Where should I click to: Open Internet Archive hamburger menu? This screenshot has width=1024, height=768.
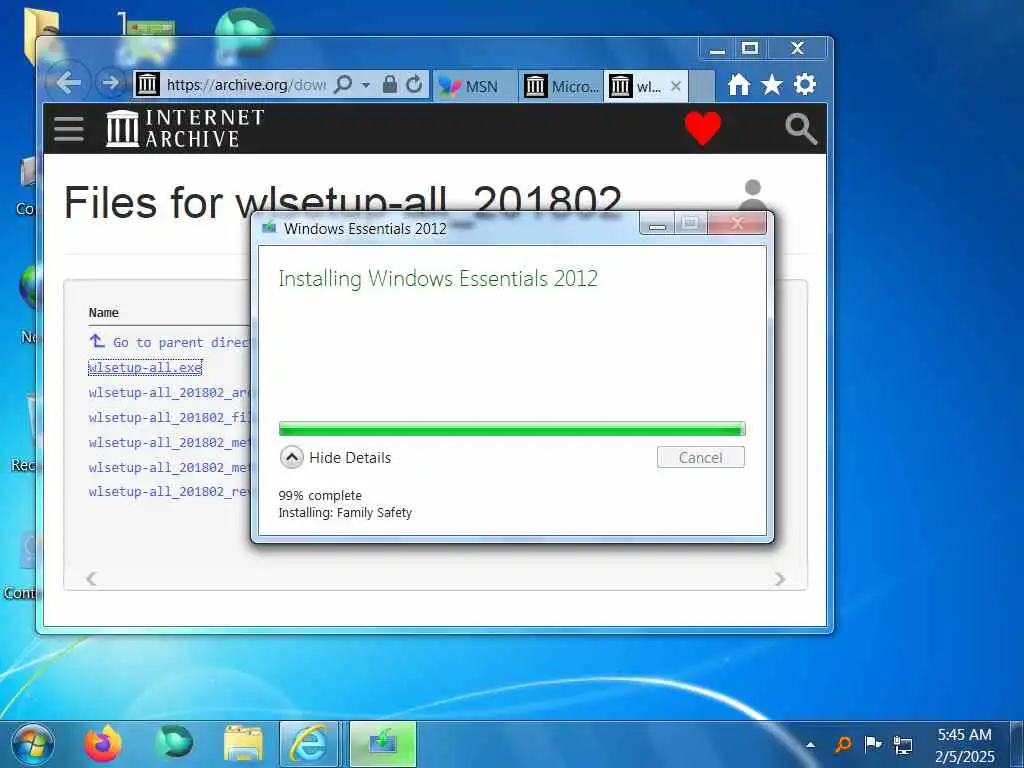[x=69, y=129]
